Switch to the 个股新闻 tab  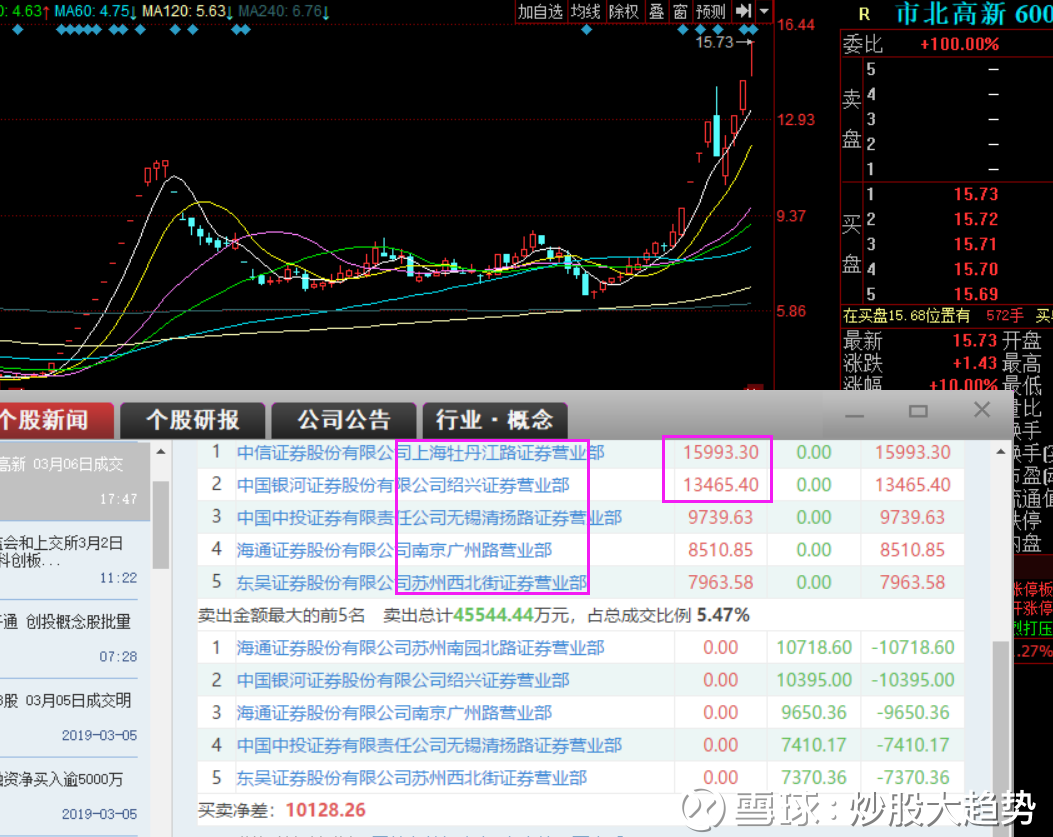pos(55,421)
